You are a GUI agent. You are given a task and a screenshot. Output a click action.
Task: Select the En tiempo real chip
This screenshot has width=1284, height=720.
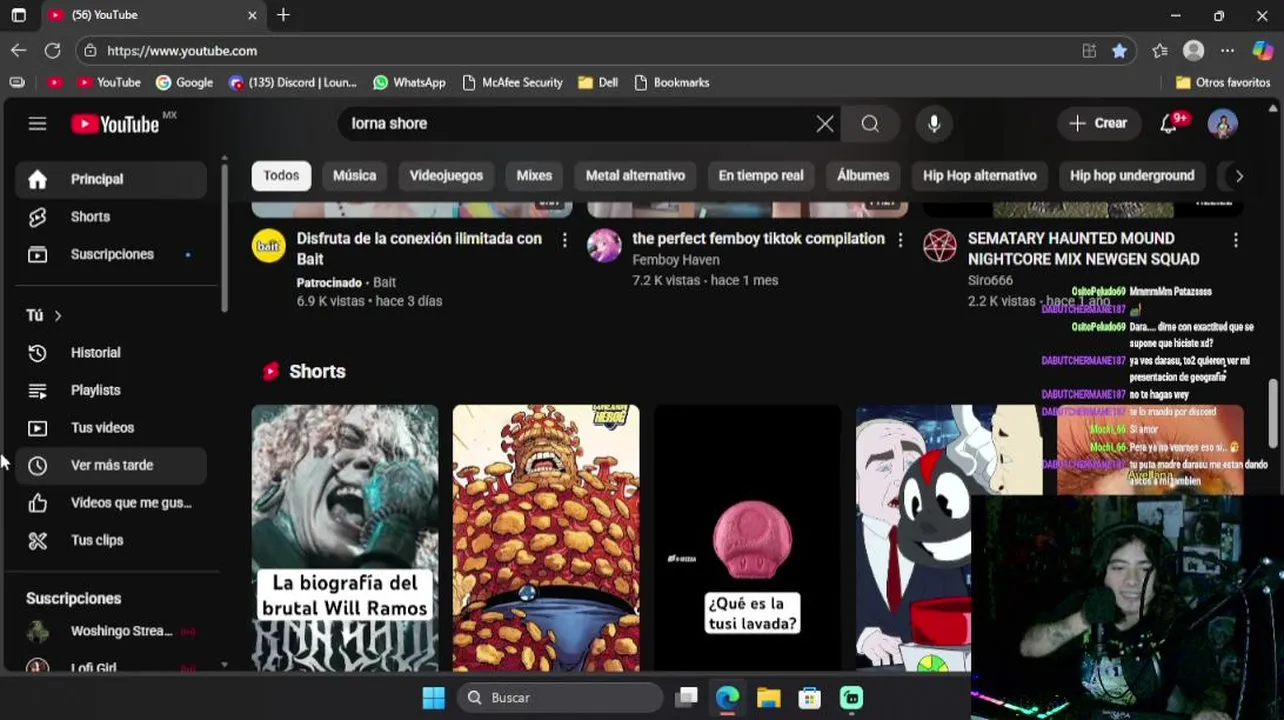click(x=761, y=175)
